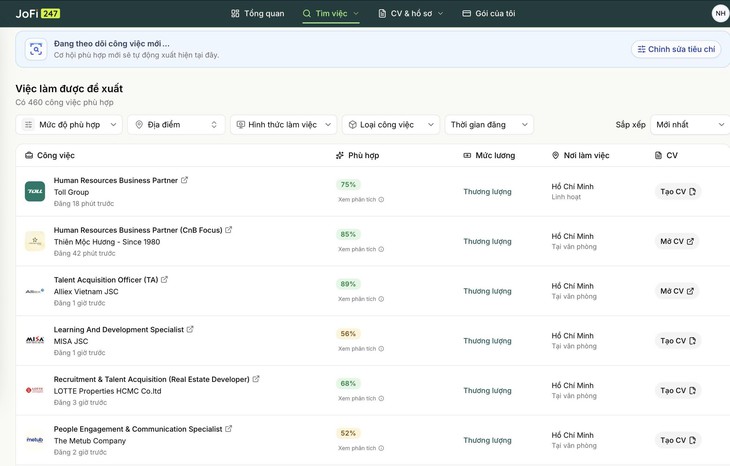Click Xem phân tích for 52% match
730x466 pixels.
pos(361,448)
